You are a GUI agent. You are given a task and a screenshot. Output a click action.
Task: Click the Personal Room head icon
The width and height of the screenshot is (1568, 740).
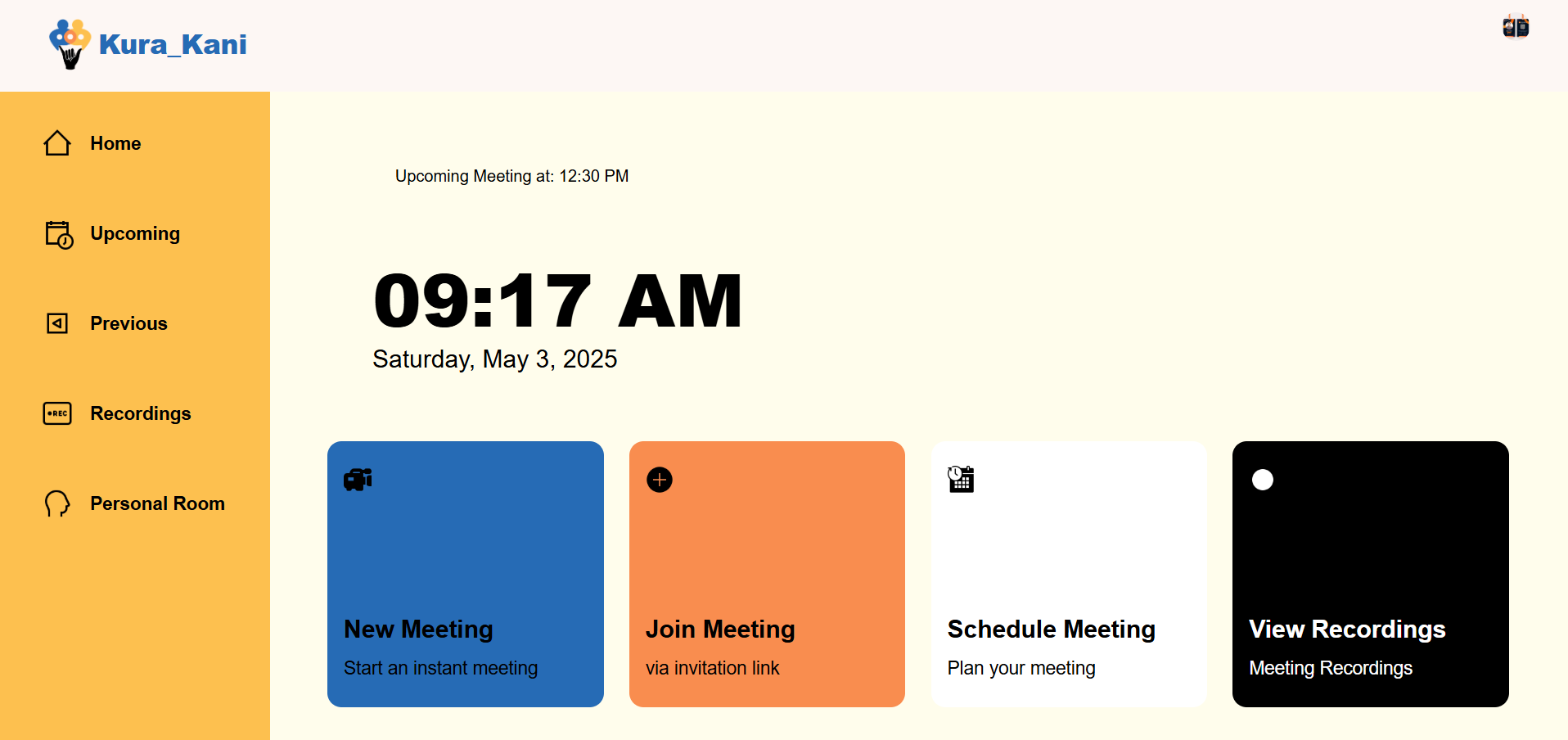[57, 503]
